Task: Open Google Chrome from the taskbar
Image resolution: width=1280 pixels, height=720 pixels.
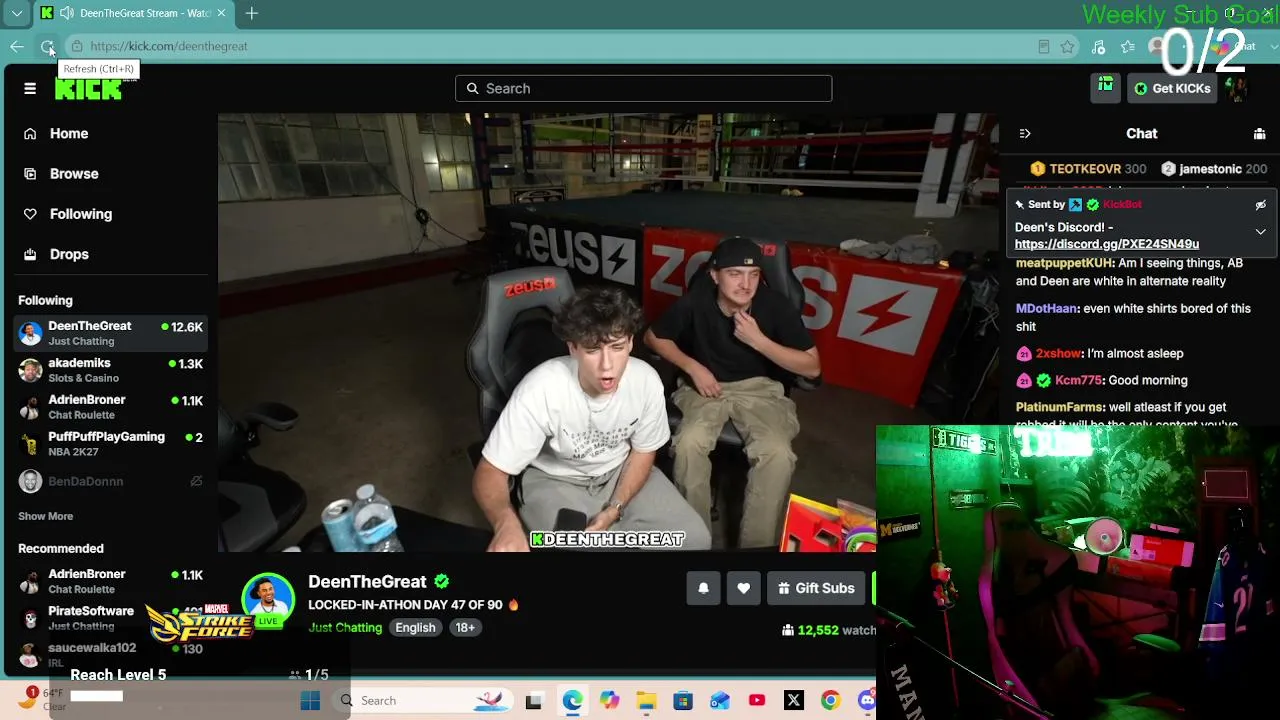Action: click(831, 701)
